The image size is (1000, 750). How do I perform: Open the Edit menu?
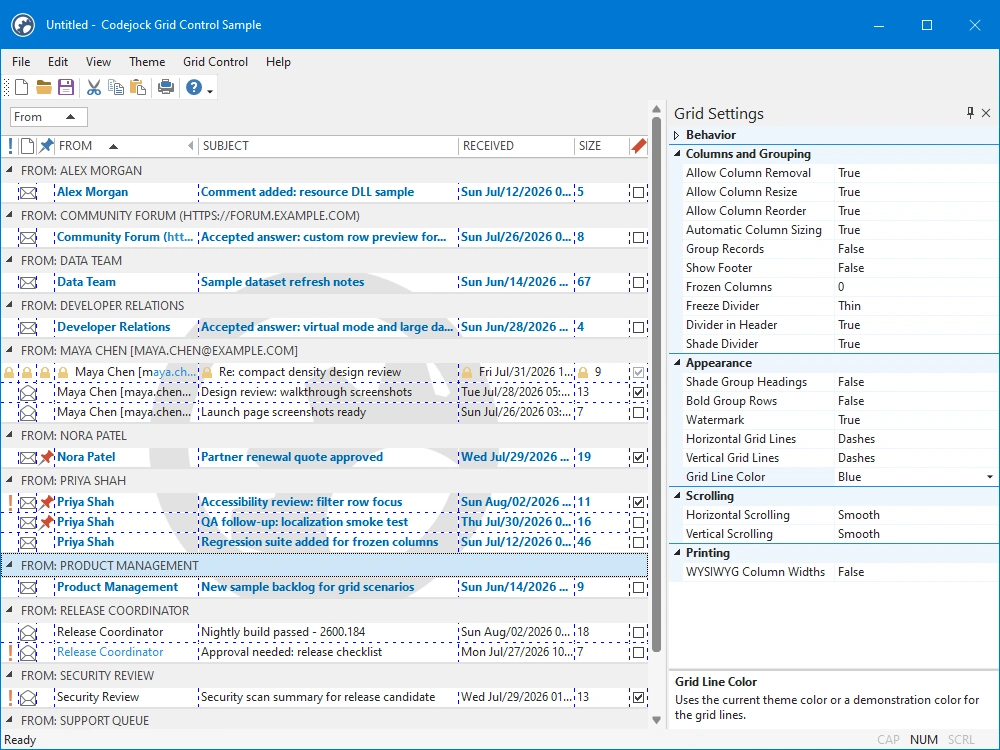click(x=57, y=62)
